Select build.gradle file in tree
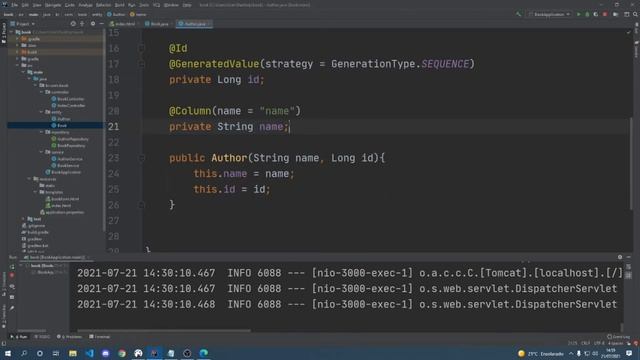The width and height of the screenshot is (640, 360). (x=35, y=232)
